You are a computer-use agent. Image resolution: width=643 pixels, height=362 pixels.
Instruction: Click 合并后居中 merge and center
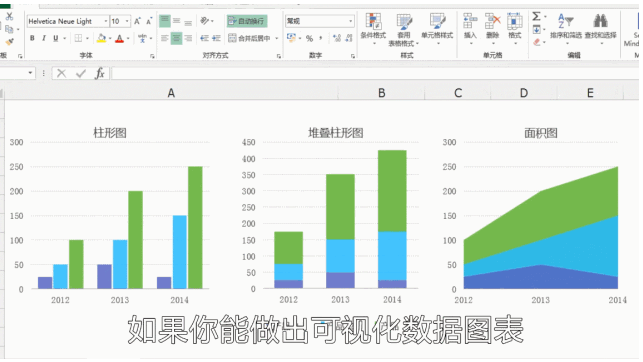pyautogui.click(x=249, y=38)
